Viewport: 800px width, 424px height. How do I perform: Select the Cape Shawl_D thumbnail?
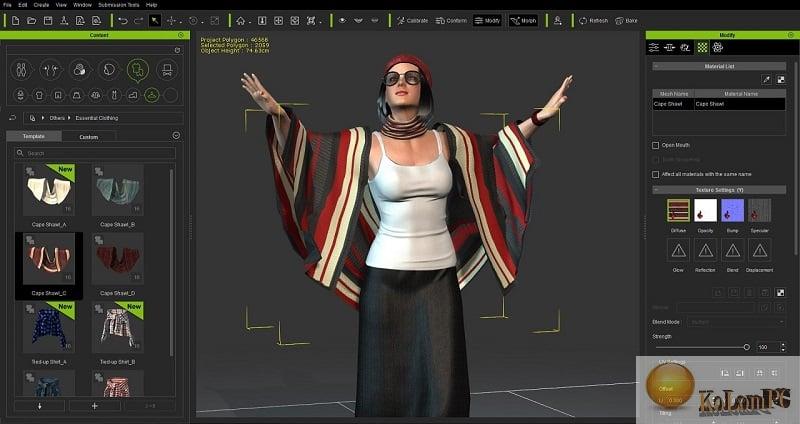[x=118, y=259]
